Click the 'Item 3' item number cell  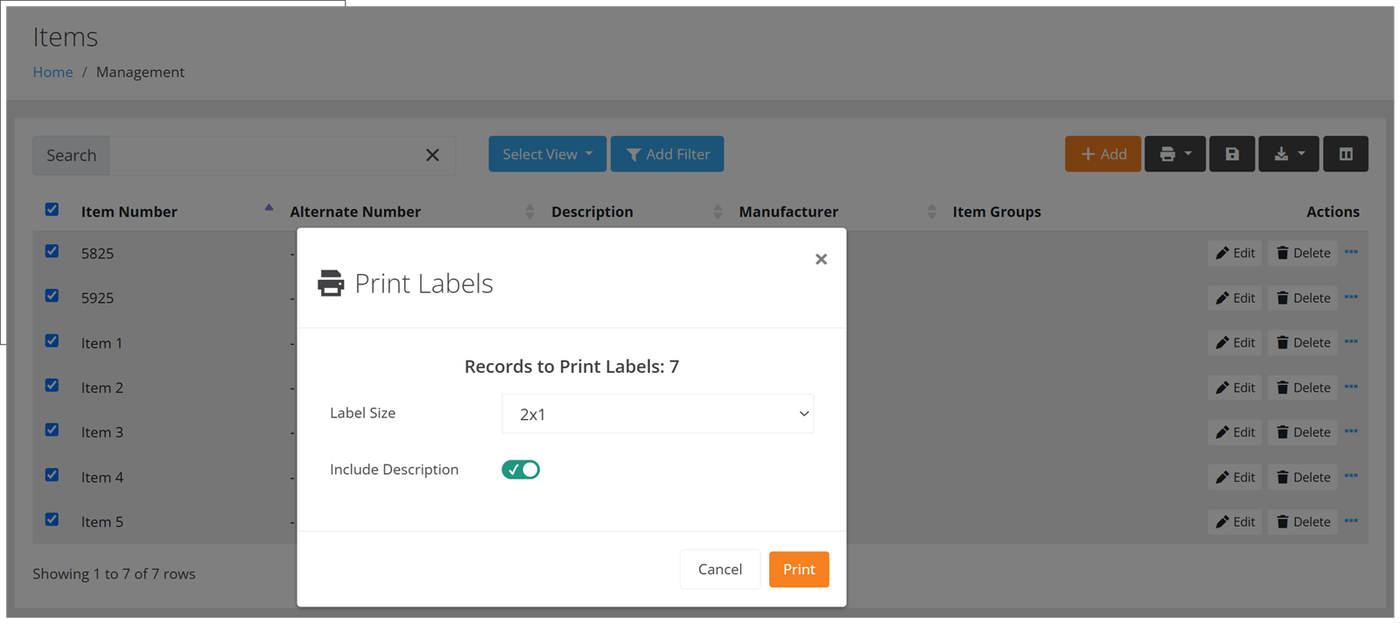(x=102, y=432)
